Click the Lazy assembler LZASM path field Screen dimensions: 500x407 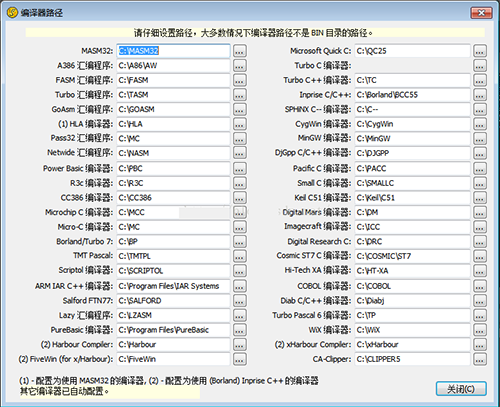(173, 315)
